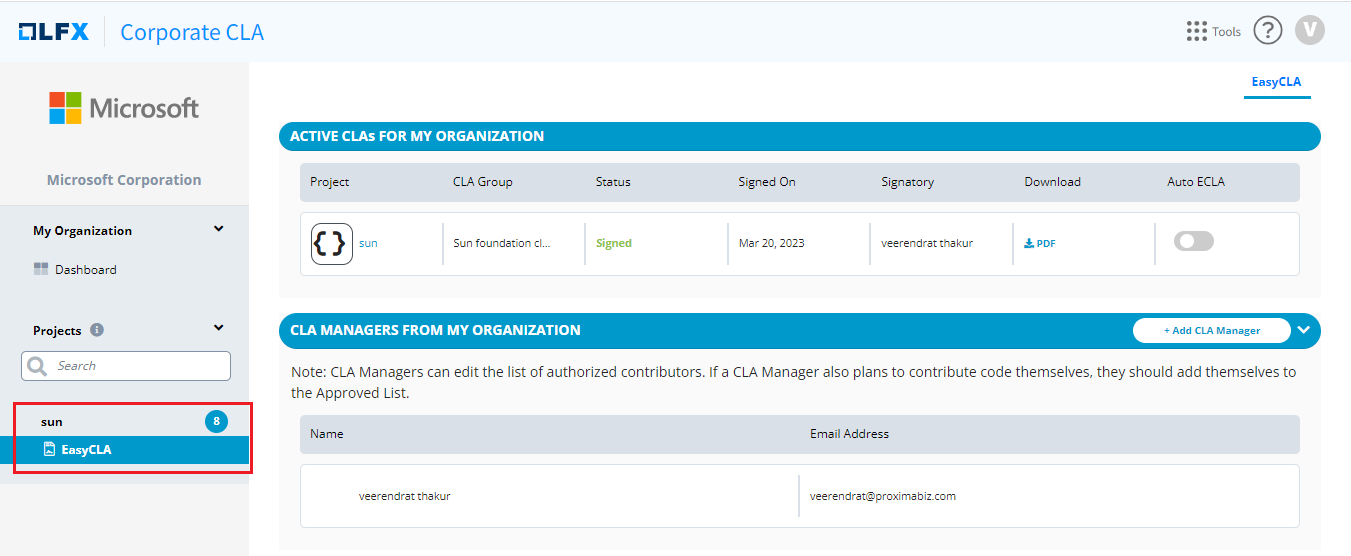Click the help question mark icon
Screen dimensions: 1351x556
1267,31
